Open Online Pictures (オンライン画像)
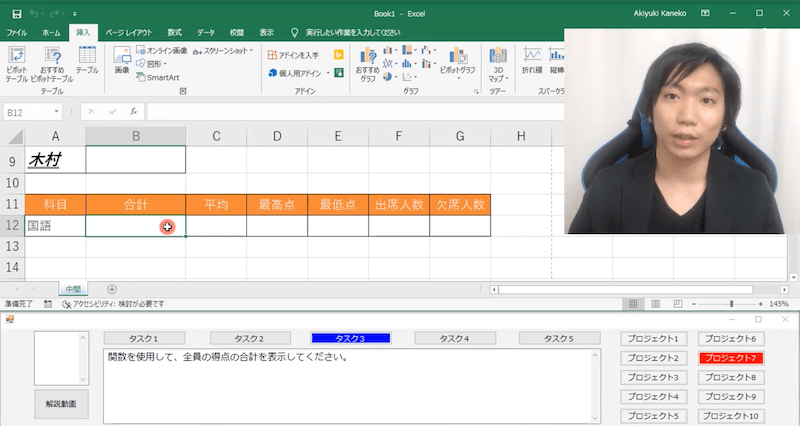Viewport: 800px width, 426px height. coord(162,51)
